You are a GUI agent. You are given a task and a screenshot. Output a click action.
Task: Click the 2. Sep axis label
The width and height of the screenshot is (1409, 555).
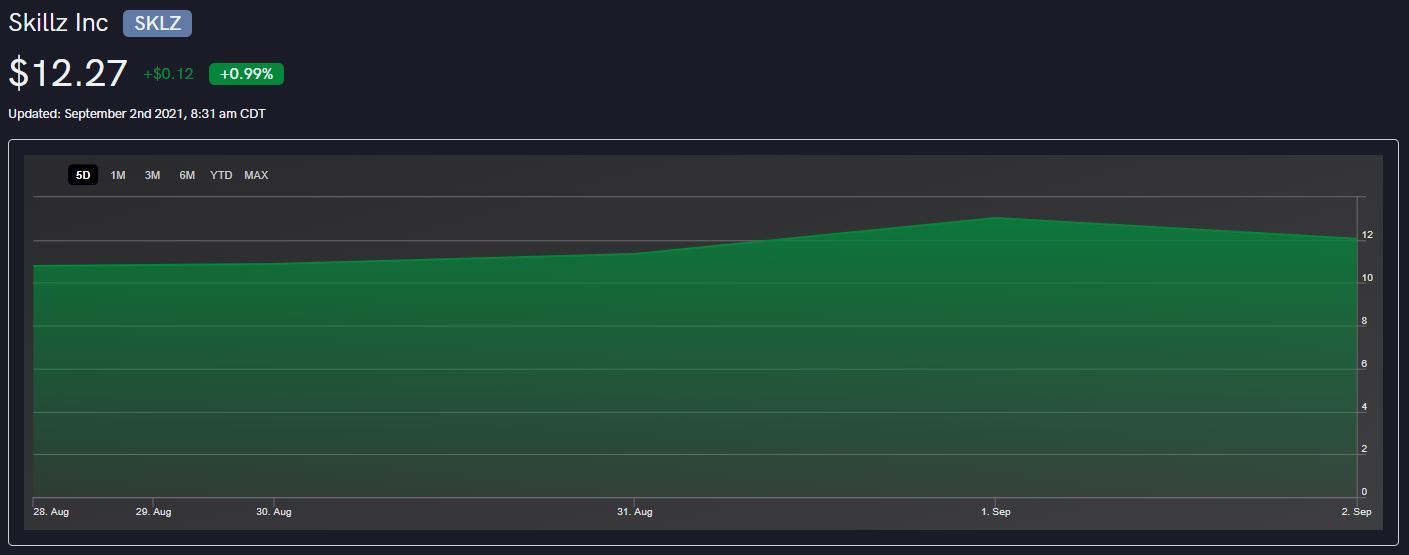[1356, 512]
